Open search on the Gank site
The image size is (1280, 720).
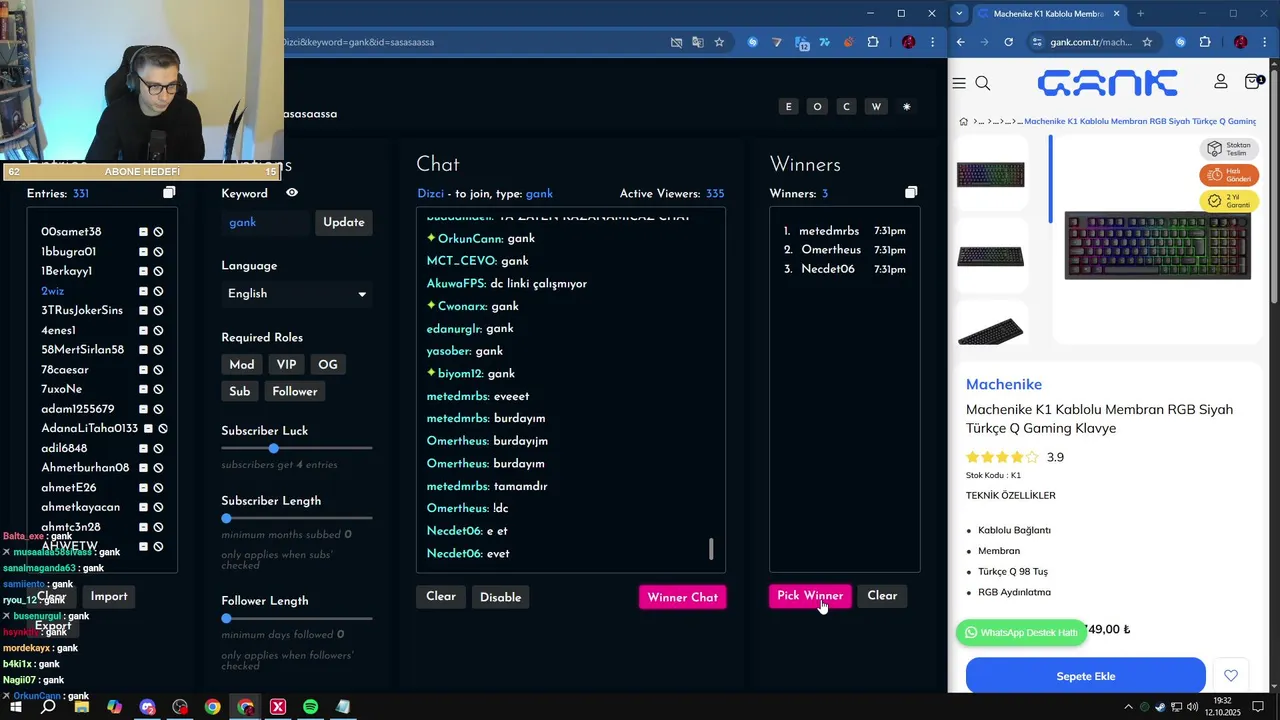click(x=983, y=83)
